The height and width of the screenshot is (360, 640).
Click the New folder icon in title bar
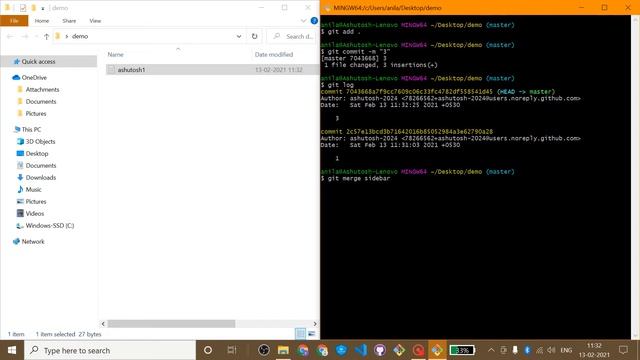pos(33,8)
